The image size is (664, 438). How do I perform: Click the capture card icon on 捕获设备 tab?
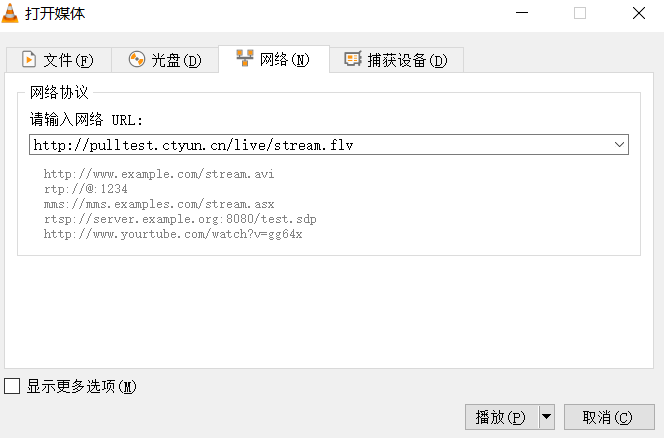[x=352, y=60]
